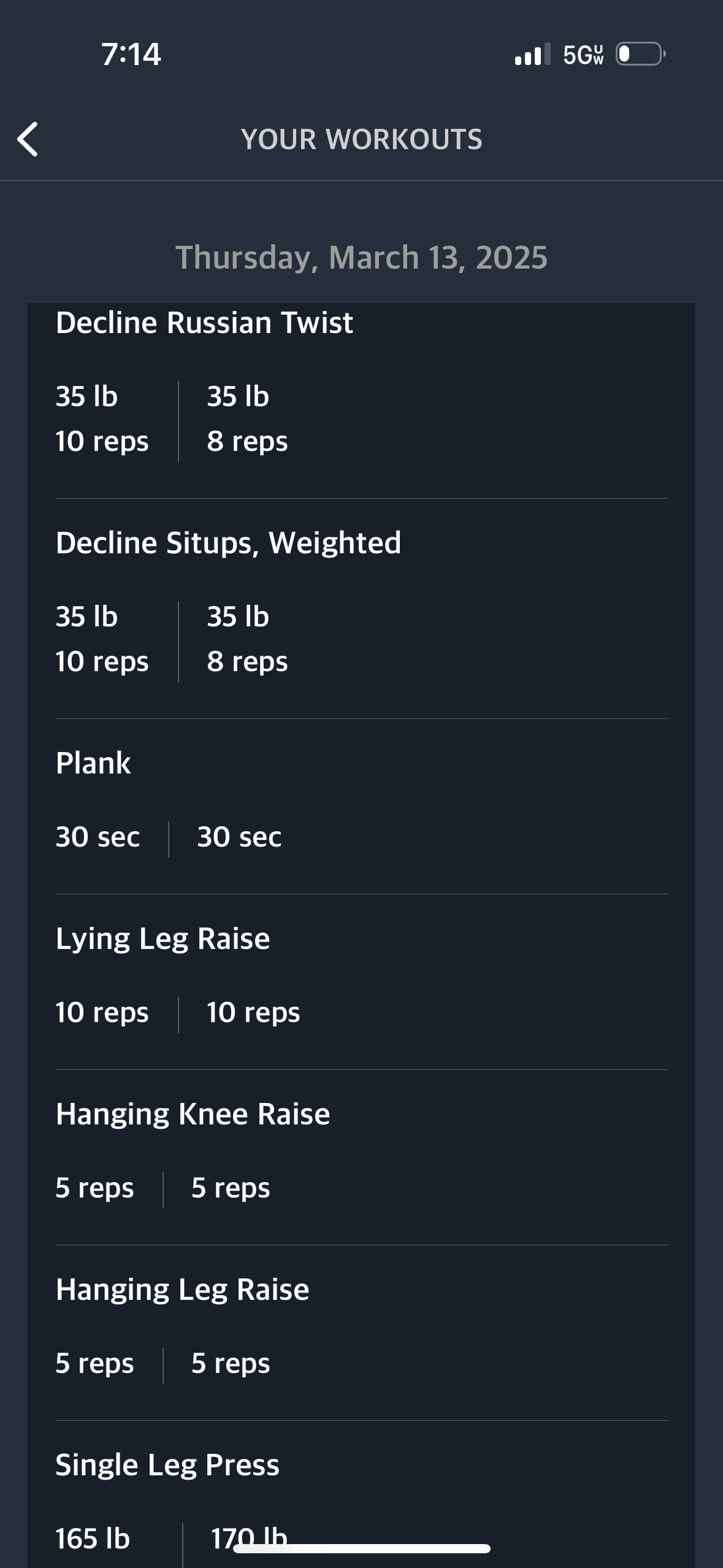The height and width of the screenshot is (1568, 723).
Task: Select the Thursday, March 13, 2025 date
Action: (361, 257)
